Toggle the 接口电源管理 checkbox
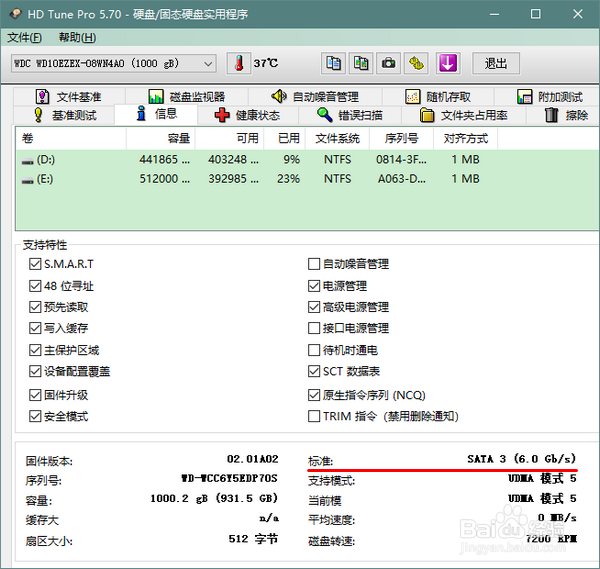 (314, 328)
